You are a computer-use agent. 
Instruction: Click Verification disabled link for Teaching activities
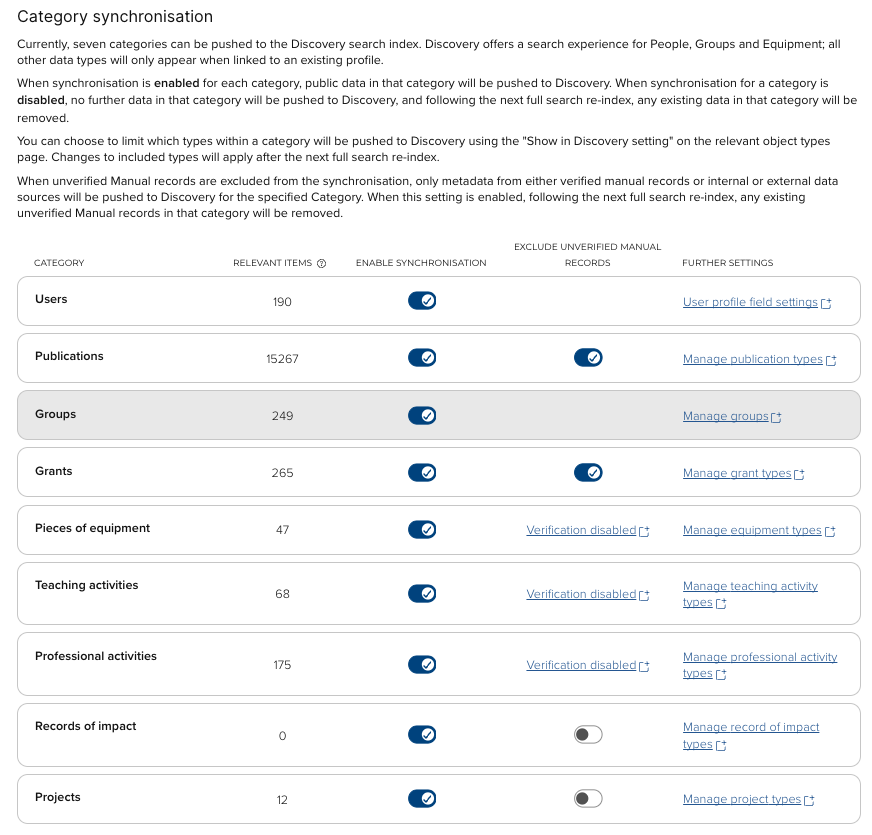pos(581,594)
